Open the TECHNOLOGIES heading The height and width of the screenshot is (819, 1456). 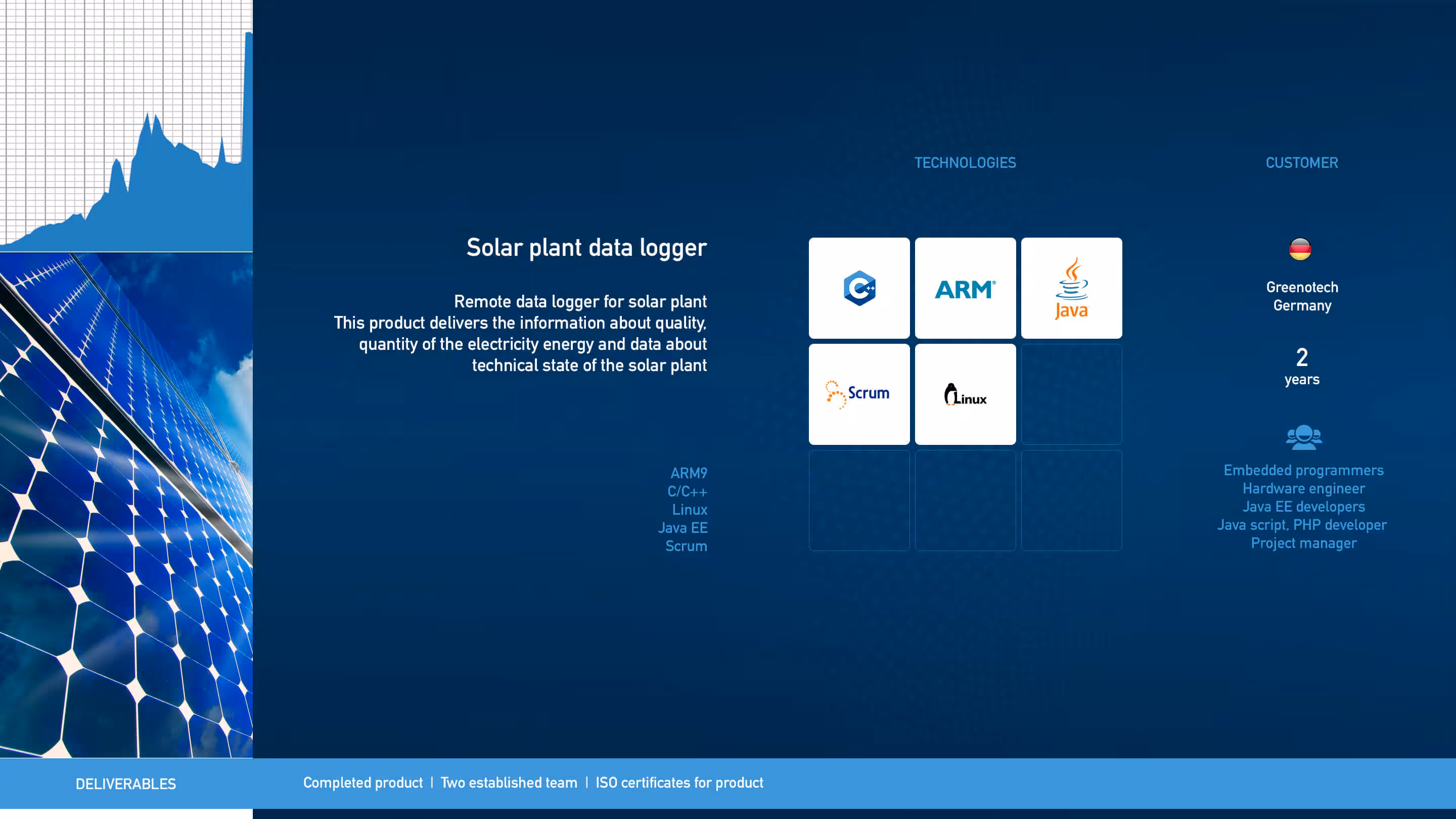965,163
